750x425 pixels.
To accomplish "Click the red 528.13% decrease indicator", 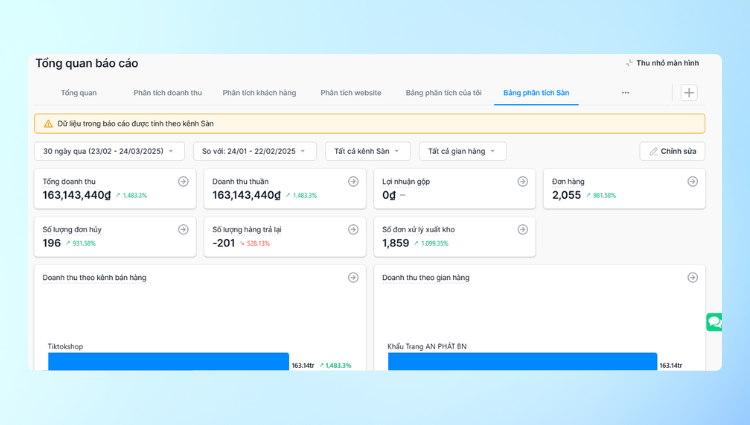I will click(x=255, y=243).
